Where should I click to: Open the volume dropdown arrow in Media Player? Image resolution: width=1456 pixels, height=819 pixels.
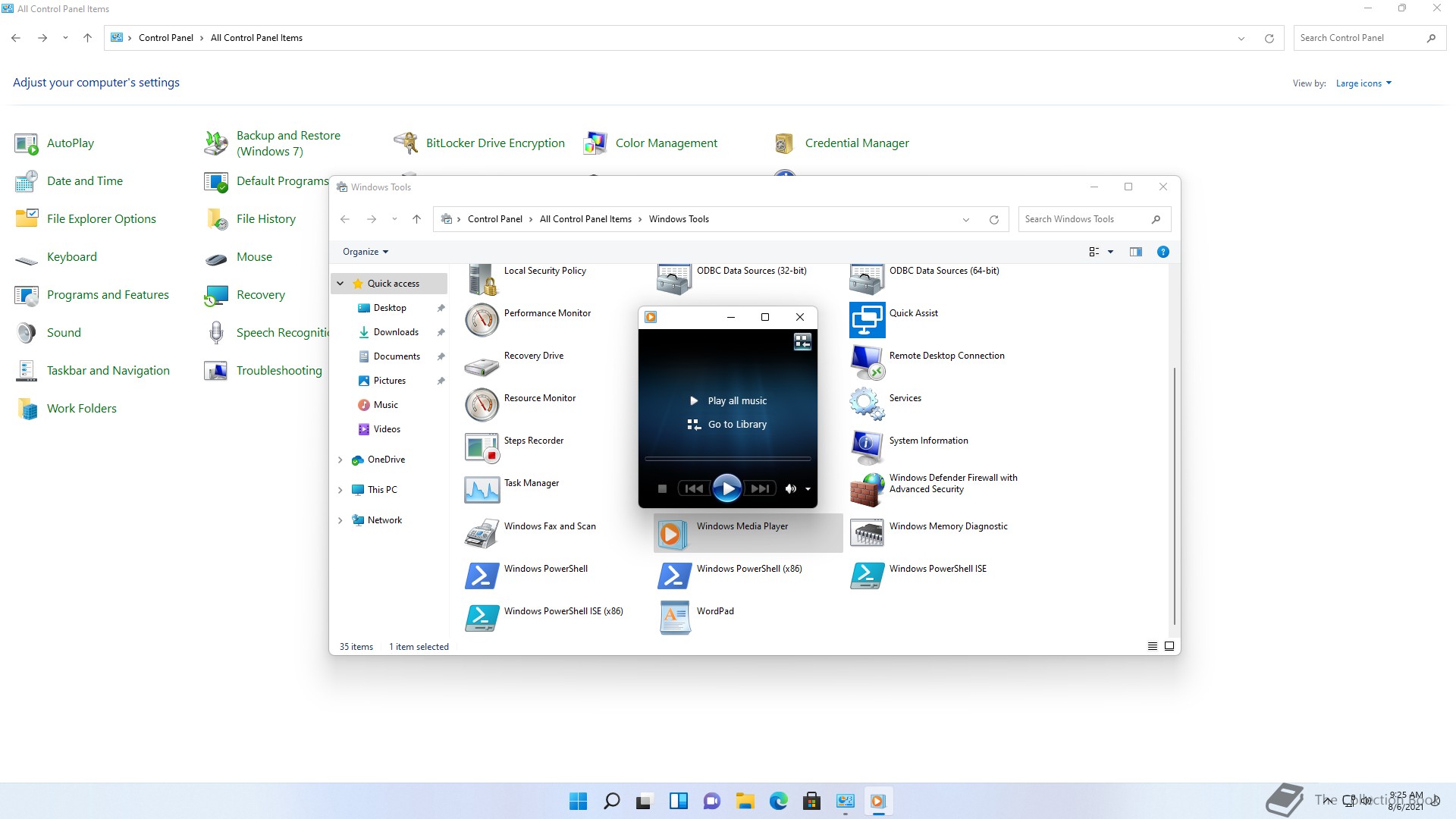pyautogui.click(x=808, y=489)
